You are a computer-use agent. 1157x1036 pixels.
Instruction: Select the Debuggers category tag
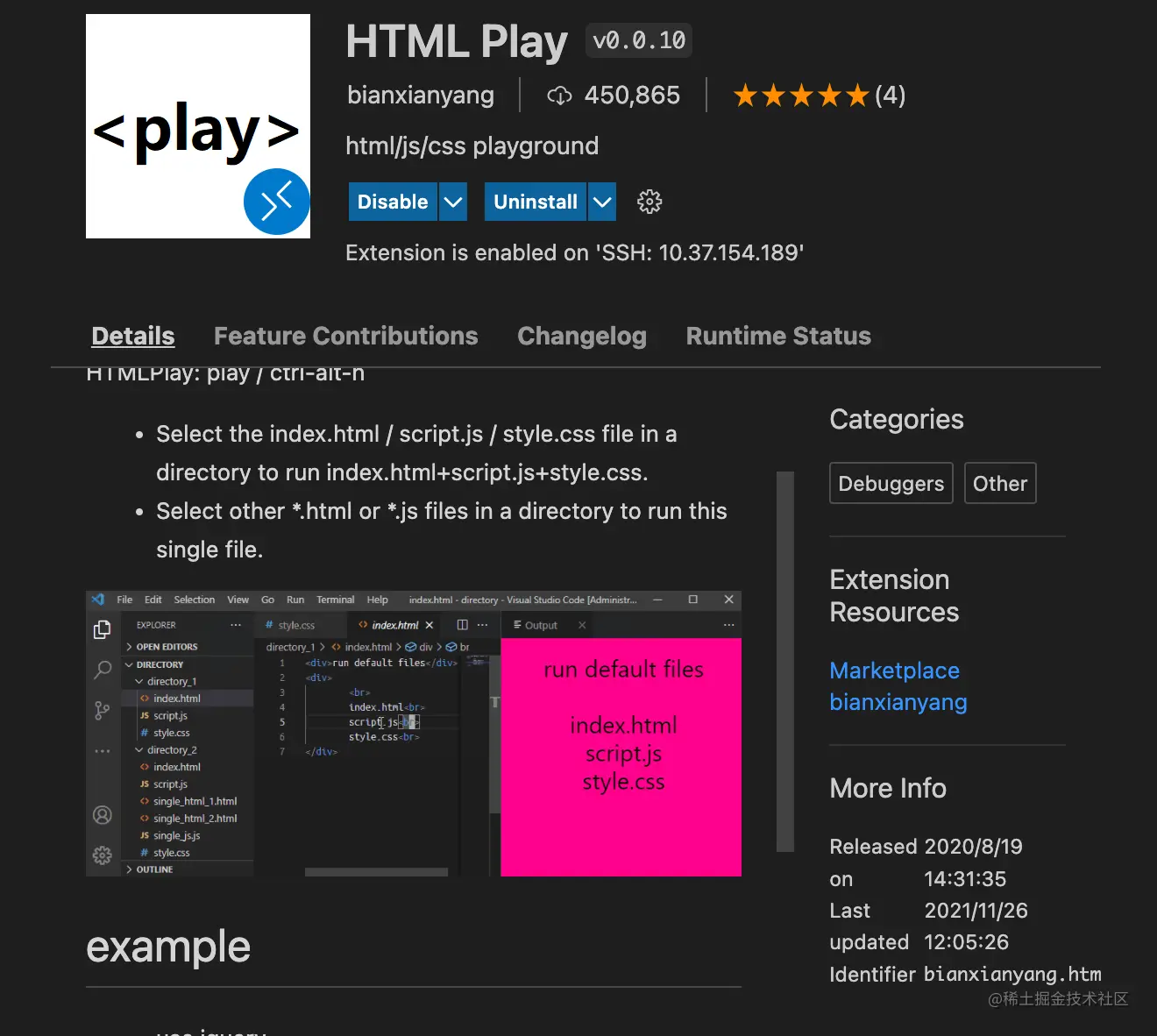(891, 483)
